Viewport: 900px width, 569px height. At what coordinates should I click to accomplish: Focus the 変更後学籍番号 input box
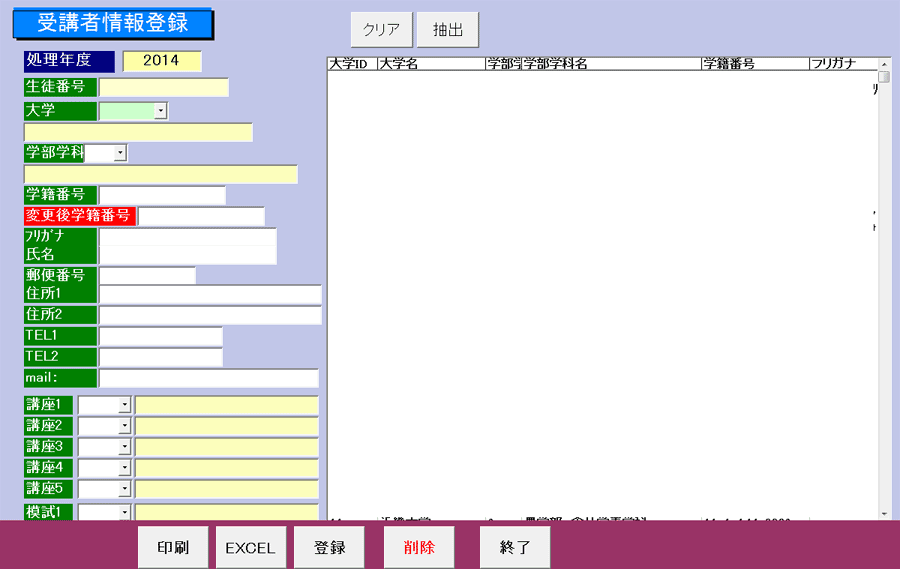click(x=201, y=216)
